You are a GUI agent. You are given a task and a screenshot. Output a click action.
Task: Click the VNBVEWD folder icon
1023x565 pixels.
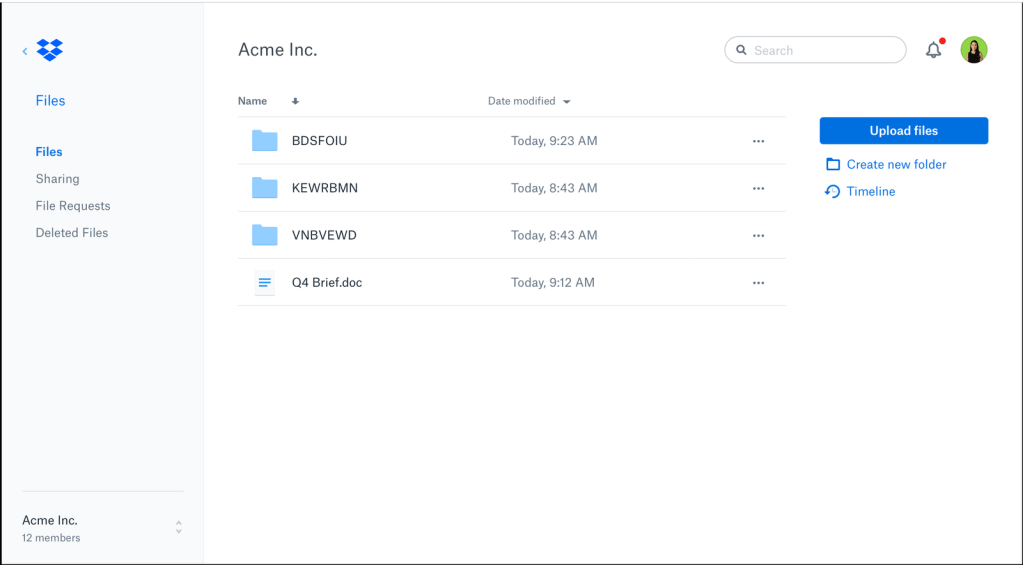pyautogui.click(x=264, y=235)
